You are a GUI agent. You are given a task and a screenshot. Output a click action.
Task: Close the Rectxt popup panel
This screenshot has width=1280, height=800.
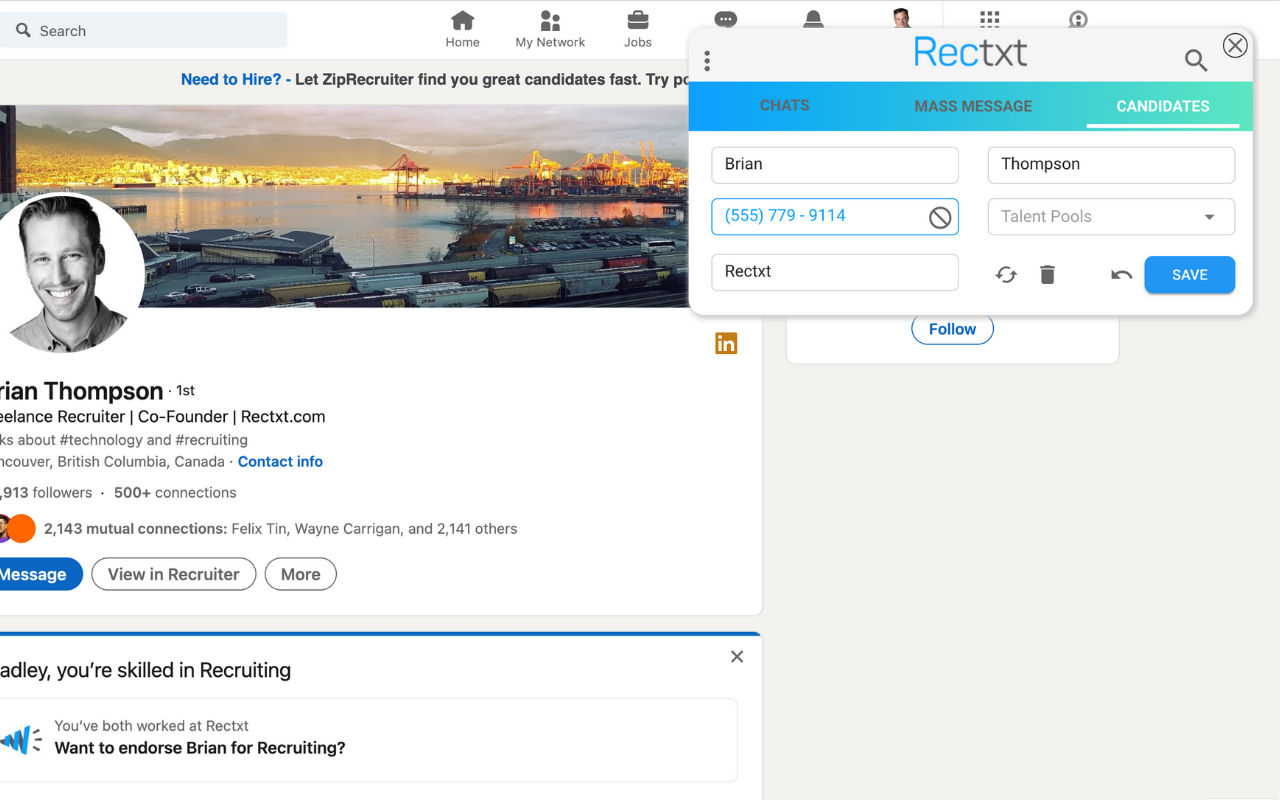pyautogui.click(x=1236, y=45)
